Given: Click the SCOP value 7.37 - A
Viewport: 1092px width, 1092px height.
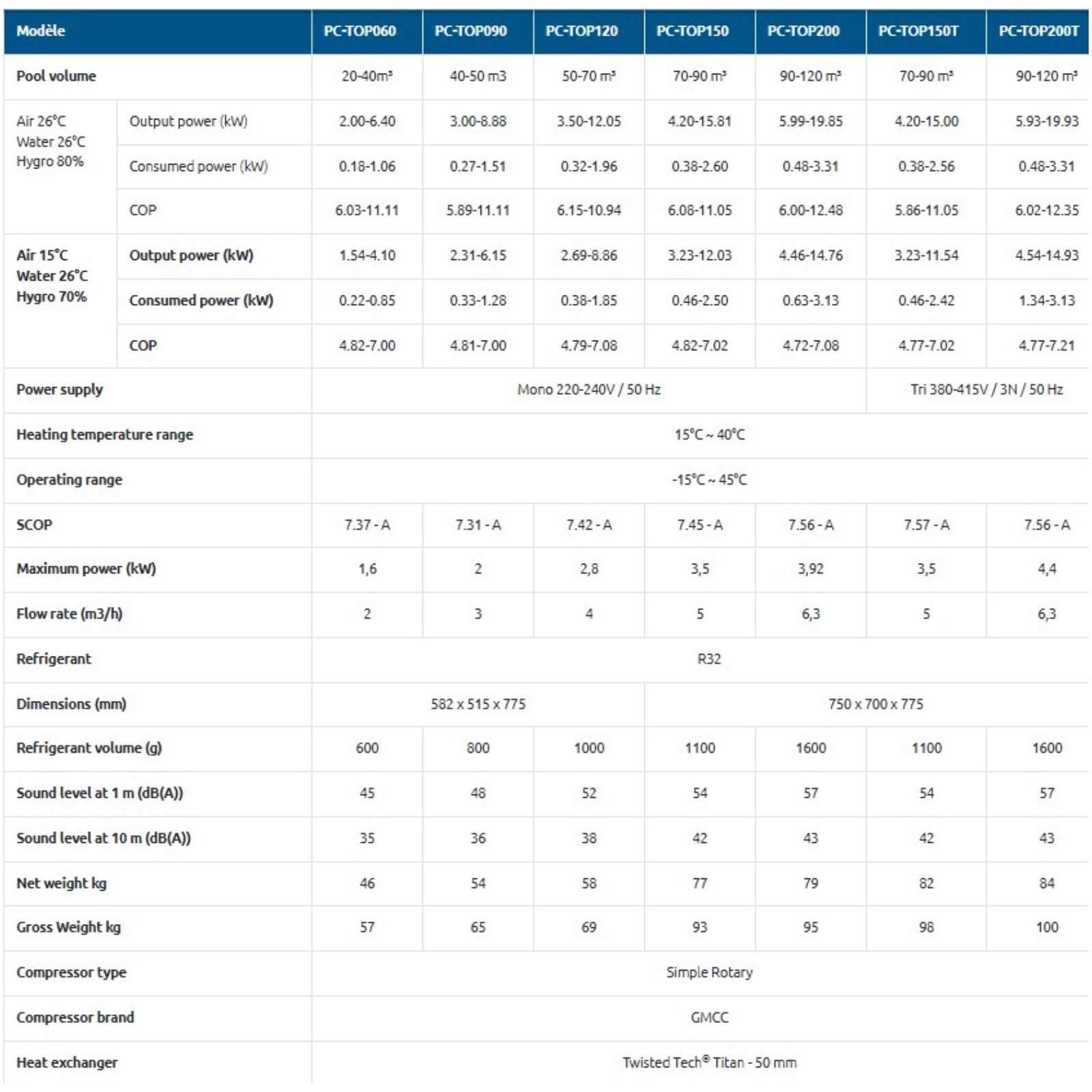Looking at the screenshot, I should (x=367, y=525).
